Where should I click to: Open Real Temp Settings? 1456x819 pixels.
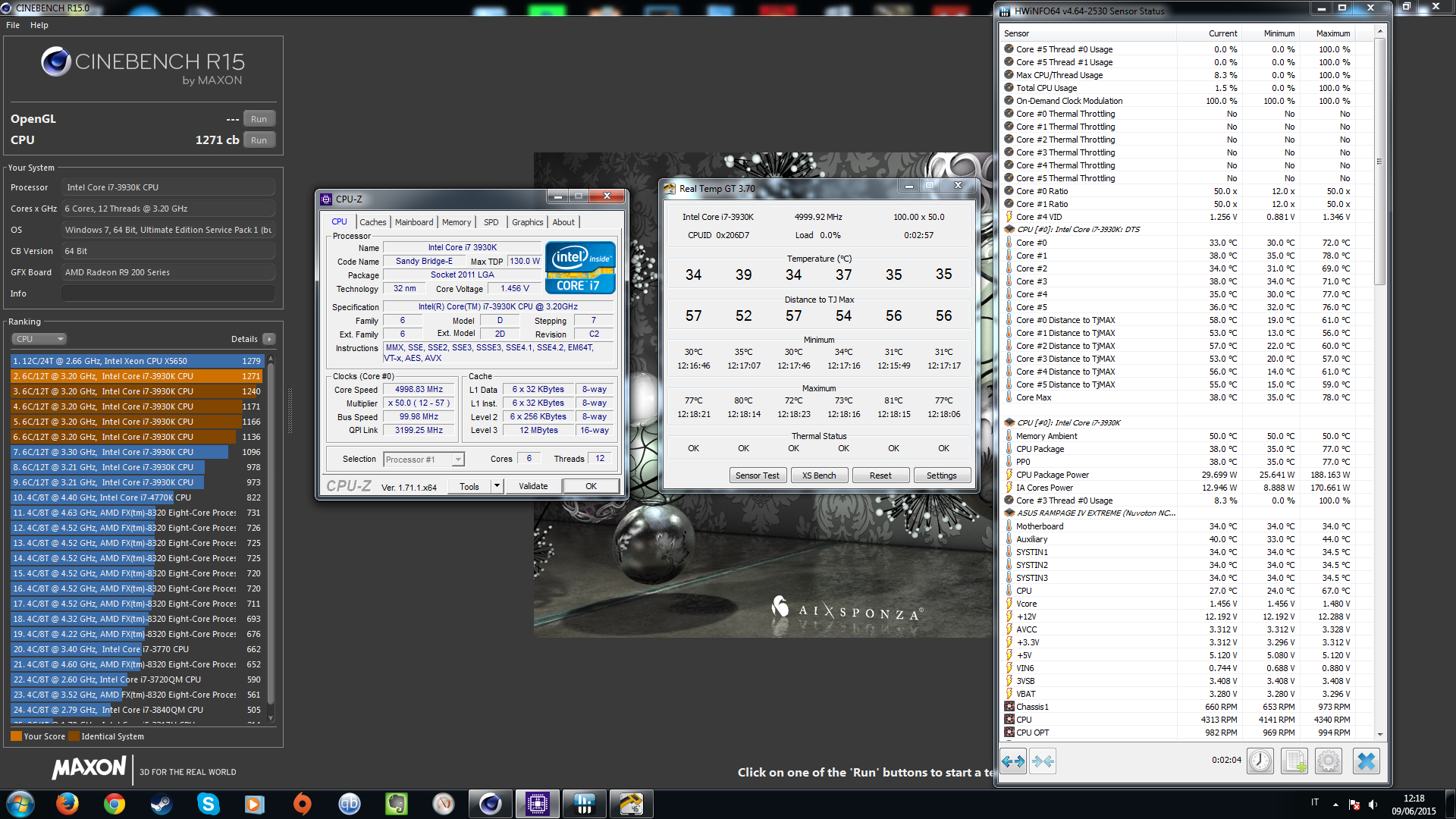pyautogui.click(x=941, y=475)
